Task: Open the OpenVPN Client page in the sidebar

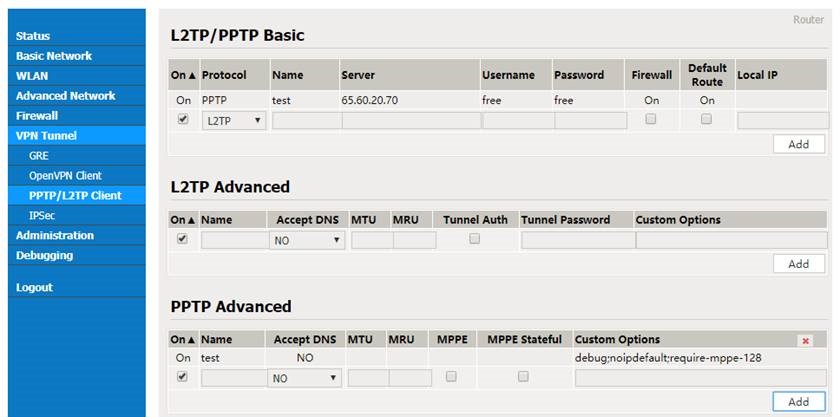Action: [65, 175]
